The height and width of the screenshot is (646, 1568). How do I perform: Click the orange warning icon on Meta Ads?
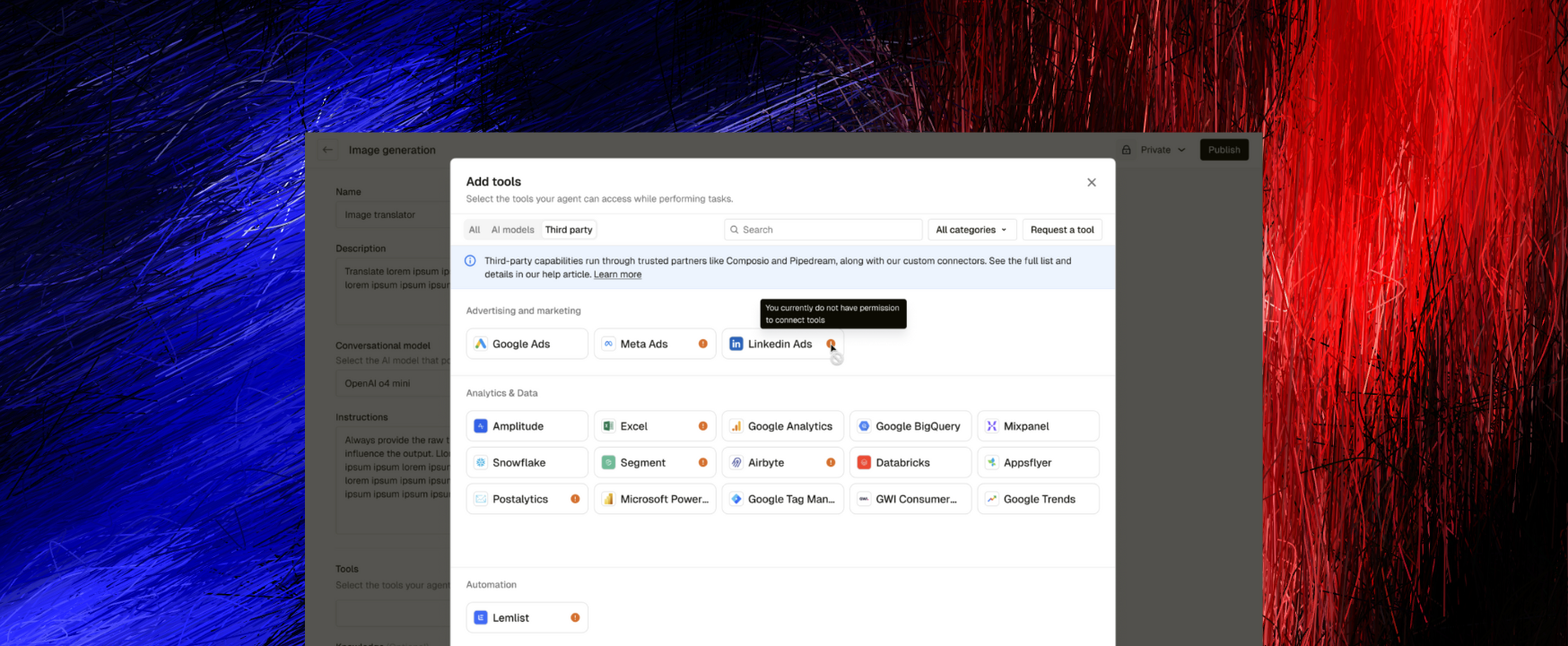(703, 344)
